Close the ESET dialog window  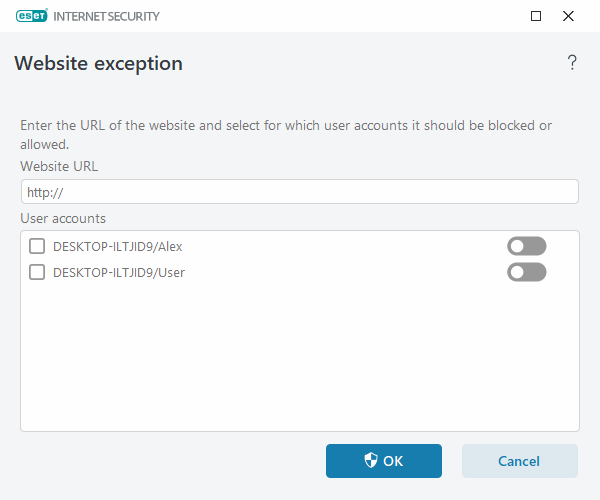coord(569,16)
